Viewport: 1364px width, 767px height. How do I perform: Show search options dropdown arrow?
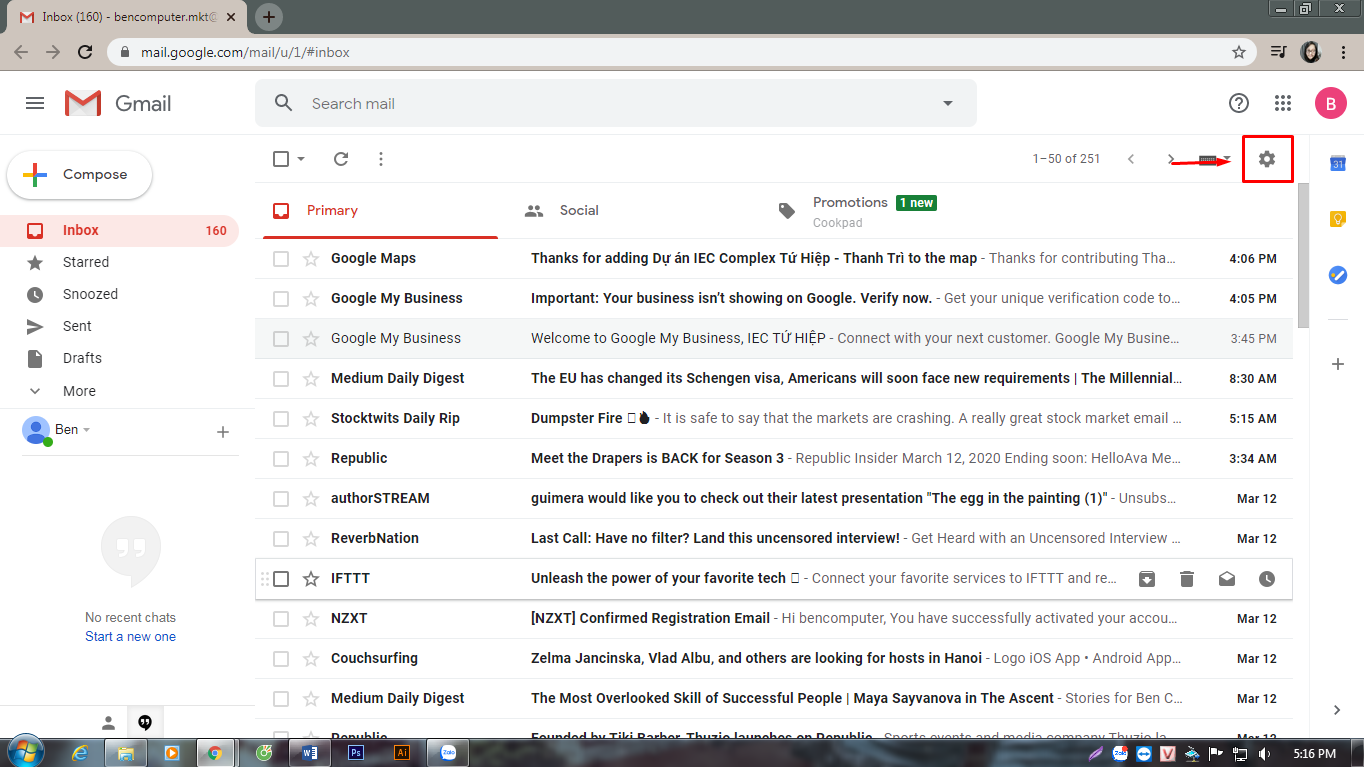click(948, 103)
